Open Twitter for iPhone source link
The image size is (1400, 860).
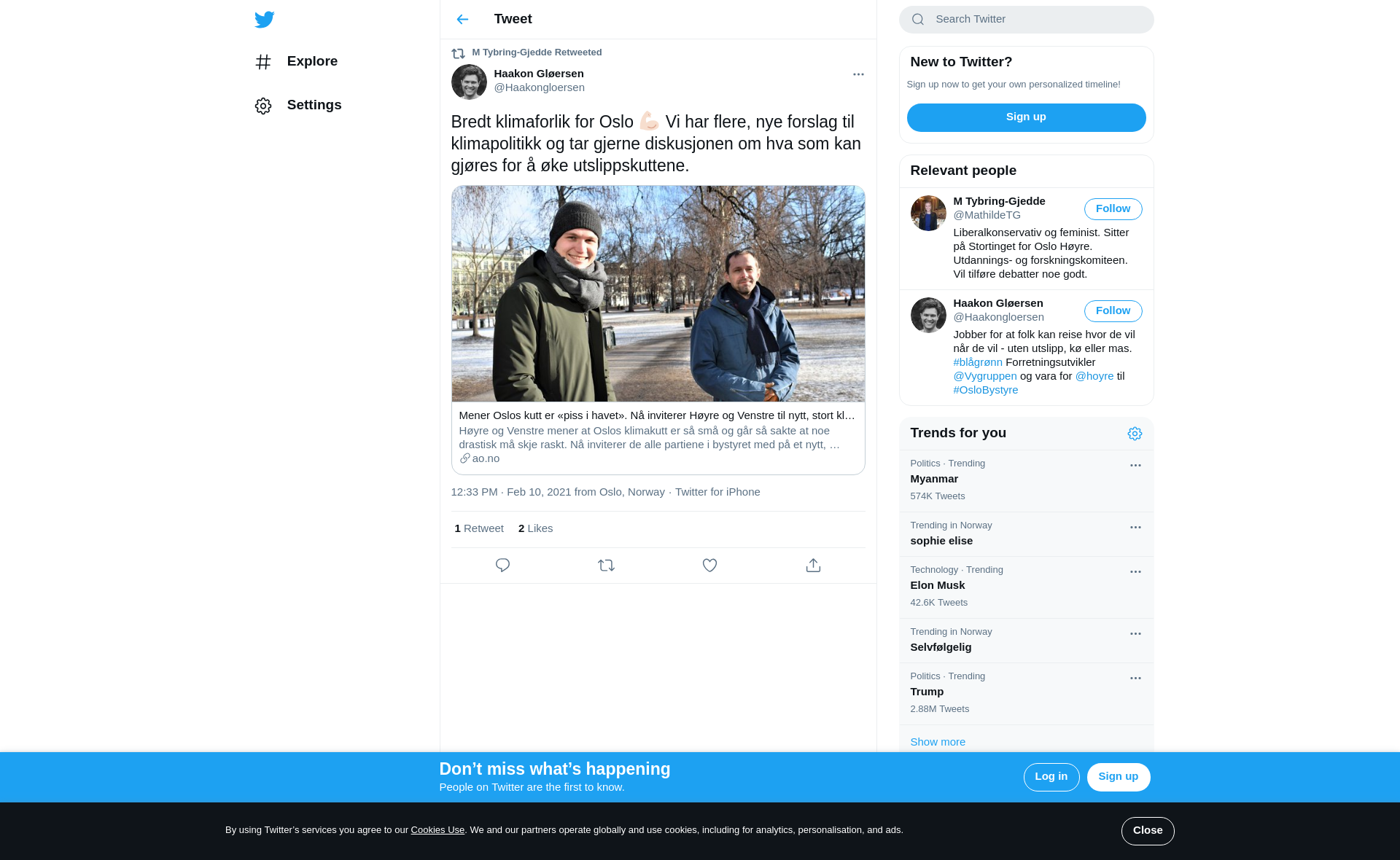pos(717,492)
